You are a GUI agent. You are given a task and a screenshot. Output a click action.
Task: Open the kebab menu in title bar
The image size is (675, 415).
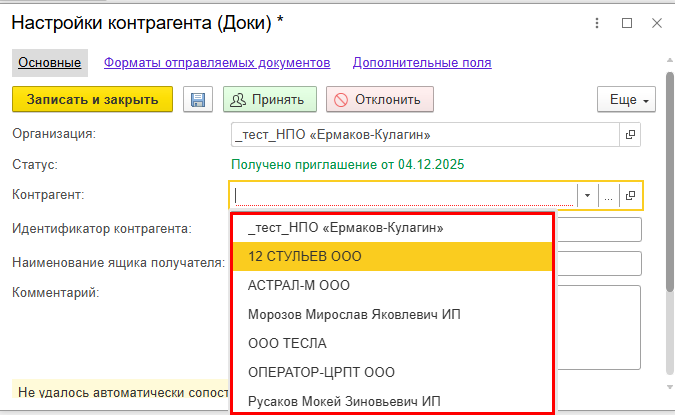(x=597, y=22)
